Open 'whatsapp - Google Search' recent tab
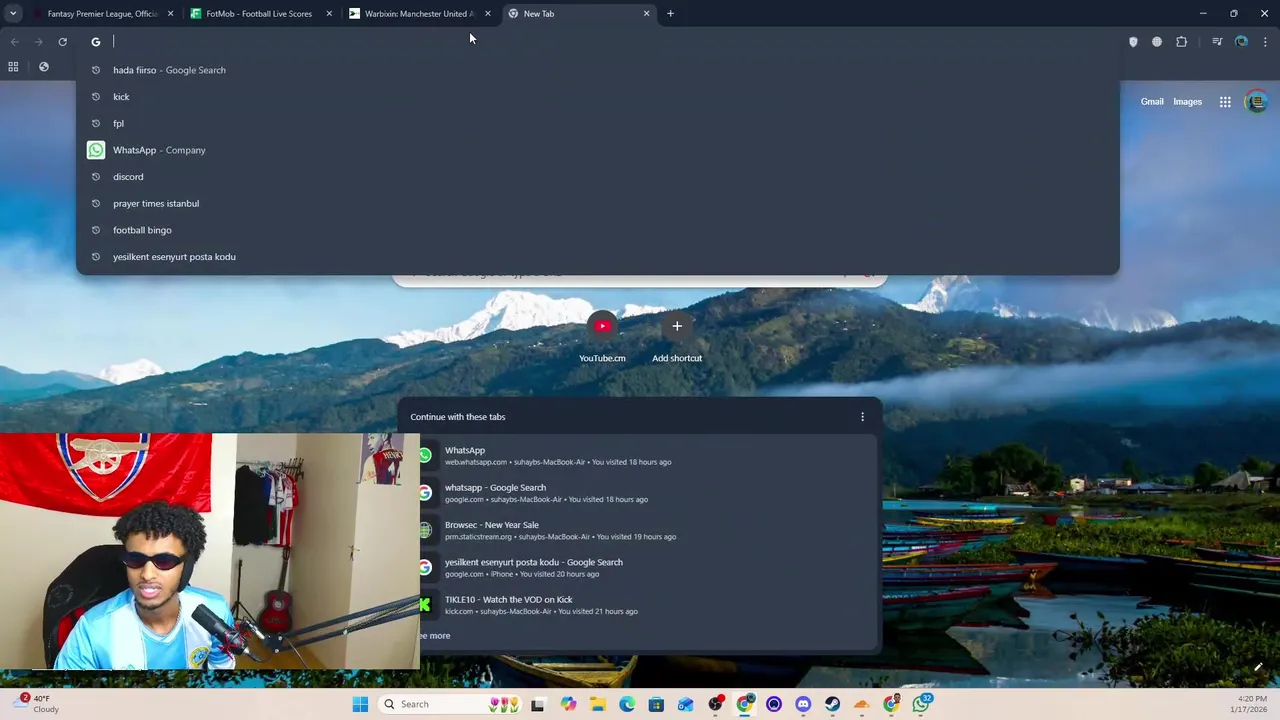This screenshot has width=1280, height=720. click(x=640, y=493)
